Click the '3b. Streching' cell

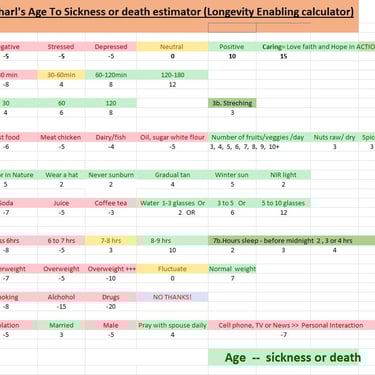click(232, 103)
